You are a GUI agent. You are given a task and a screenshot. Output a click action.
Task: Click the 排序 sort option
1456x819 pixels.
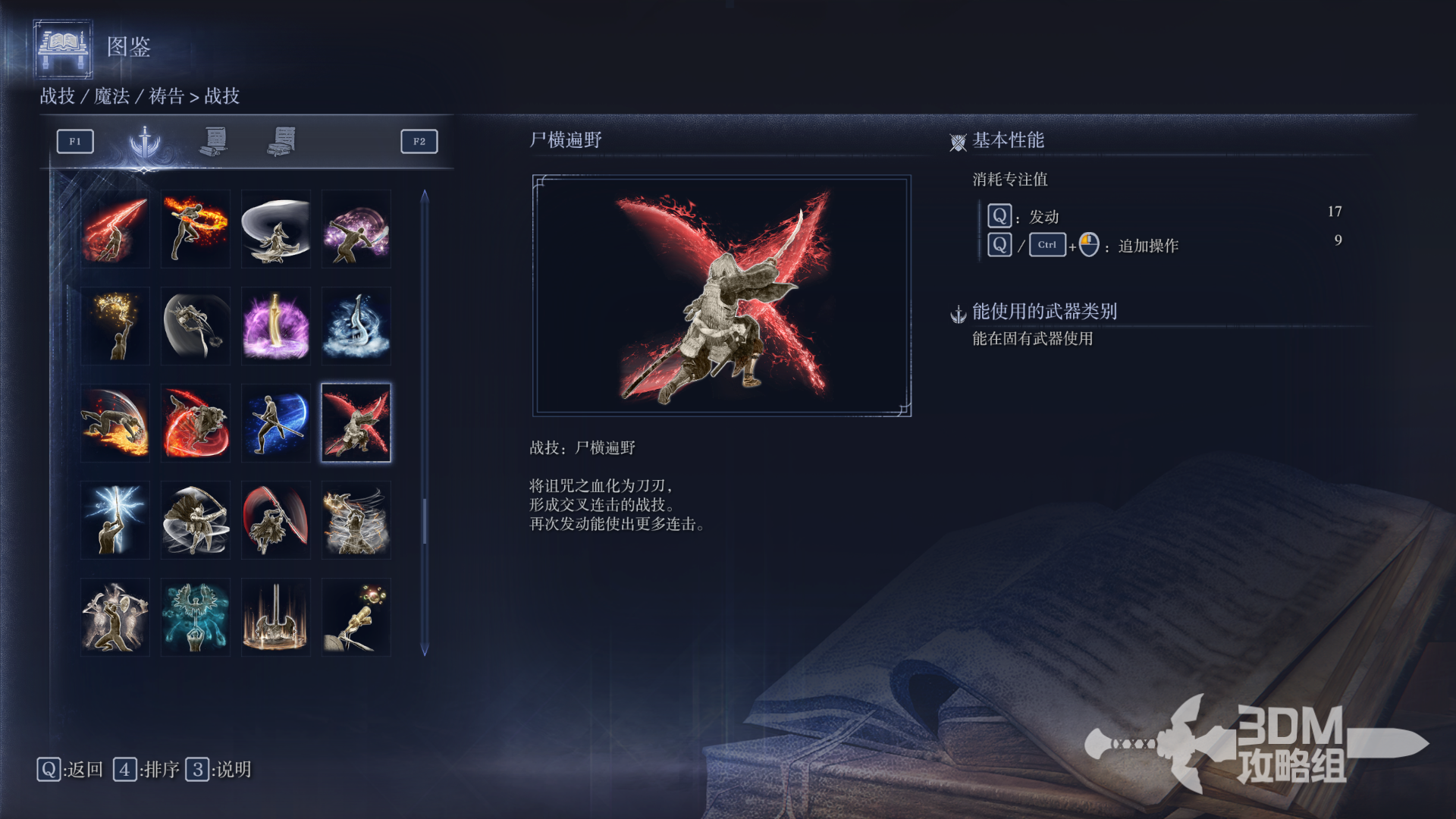(x=146, y=770)
